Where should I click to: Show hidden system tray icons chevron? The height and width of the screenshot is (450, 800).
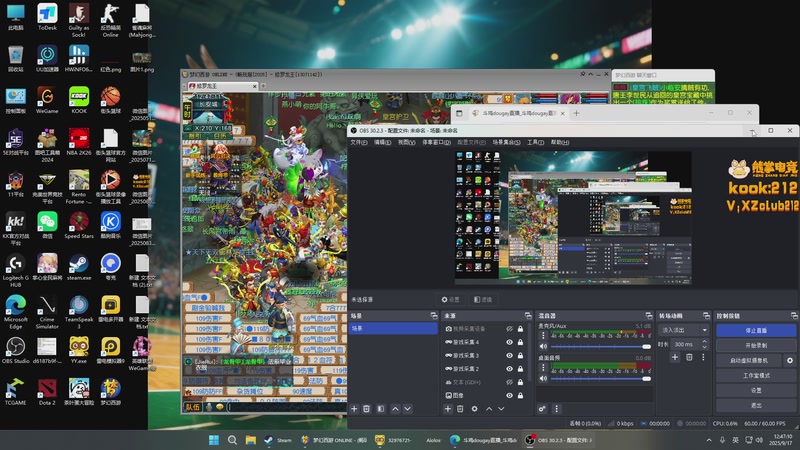pos(709,440)
